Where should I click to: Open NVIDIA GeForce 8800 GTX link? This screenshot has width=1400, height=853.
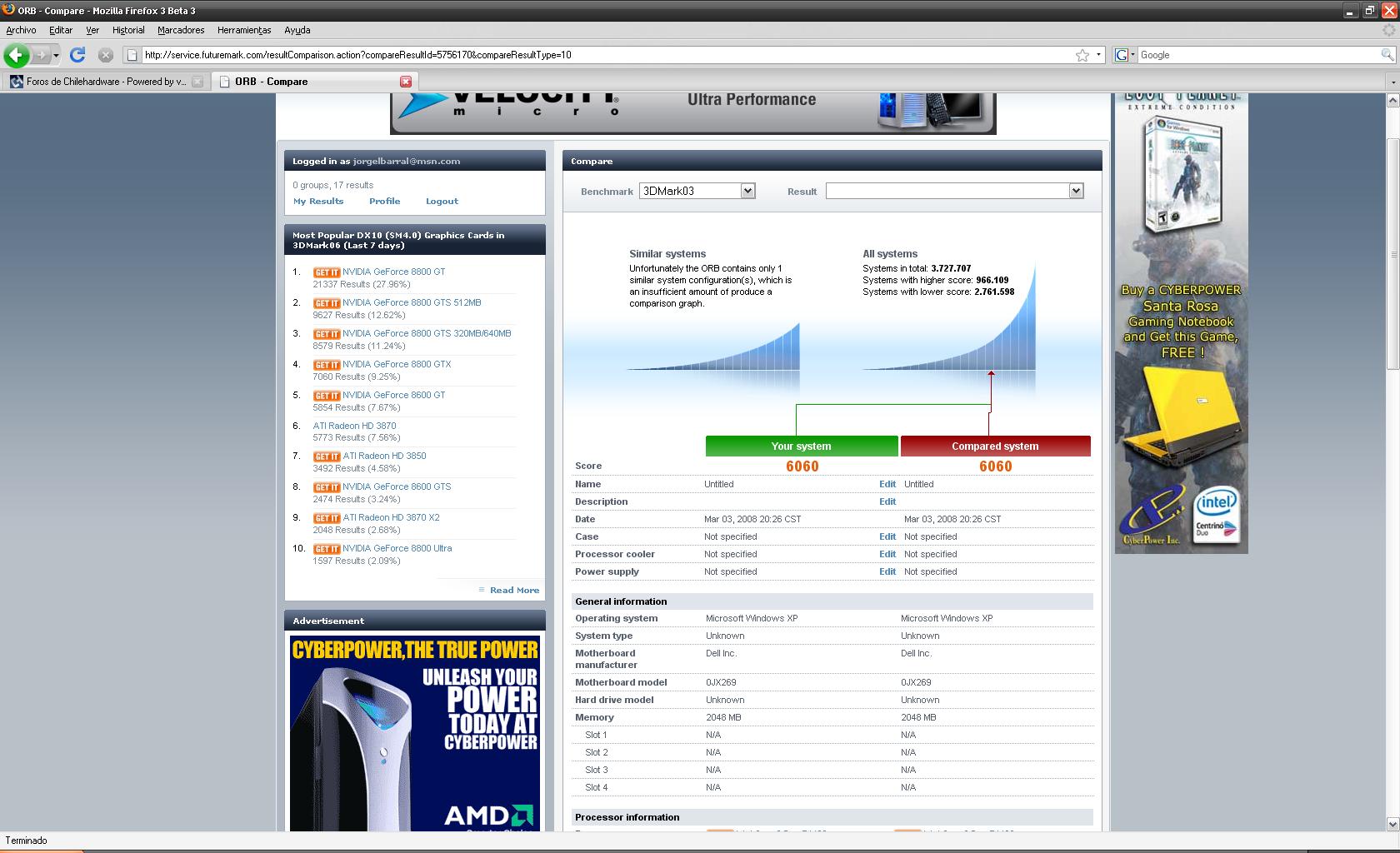coord(397,364)
